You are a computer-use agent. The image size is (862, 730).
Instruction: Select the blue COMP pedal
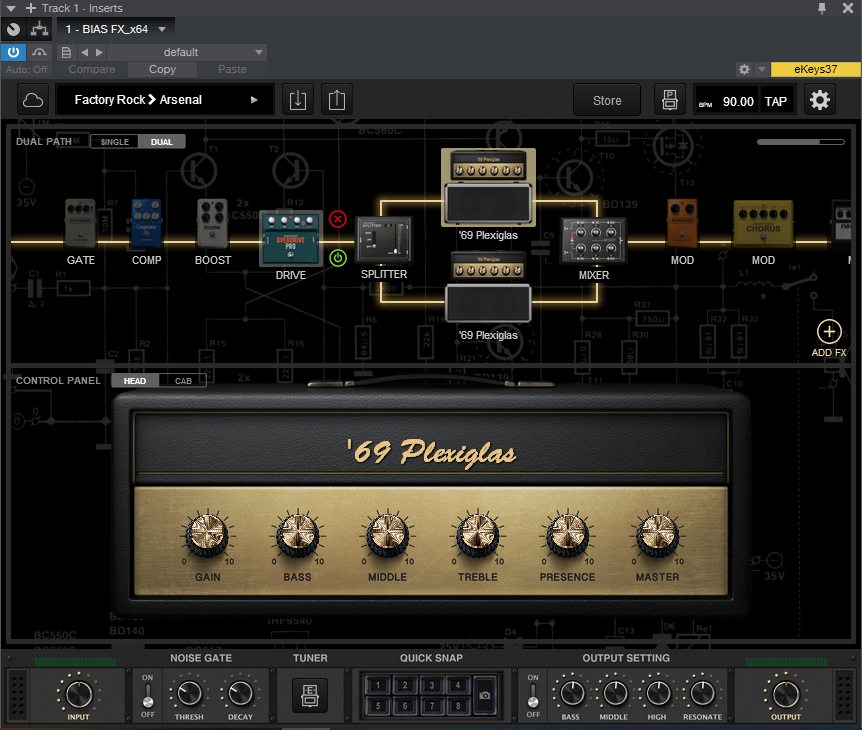pyautogui.click(x=146, y=224)
